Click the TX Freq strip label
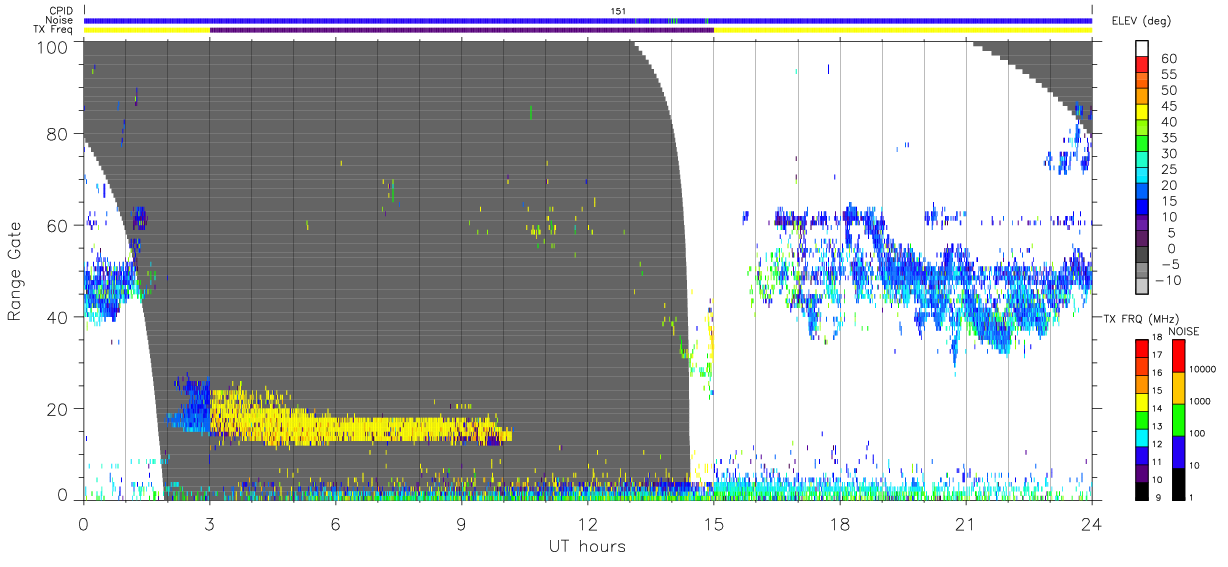The height and width of the screenshot is (567, 1228). point(54,30)
